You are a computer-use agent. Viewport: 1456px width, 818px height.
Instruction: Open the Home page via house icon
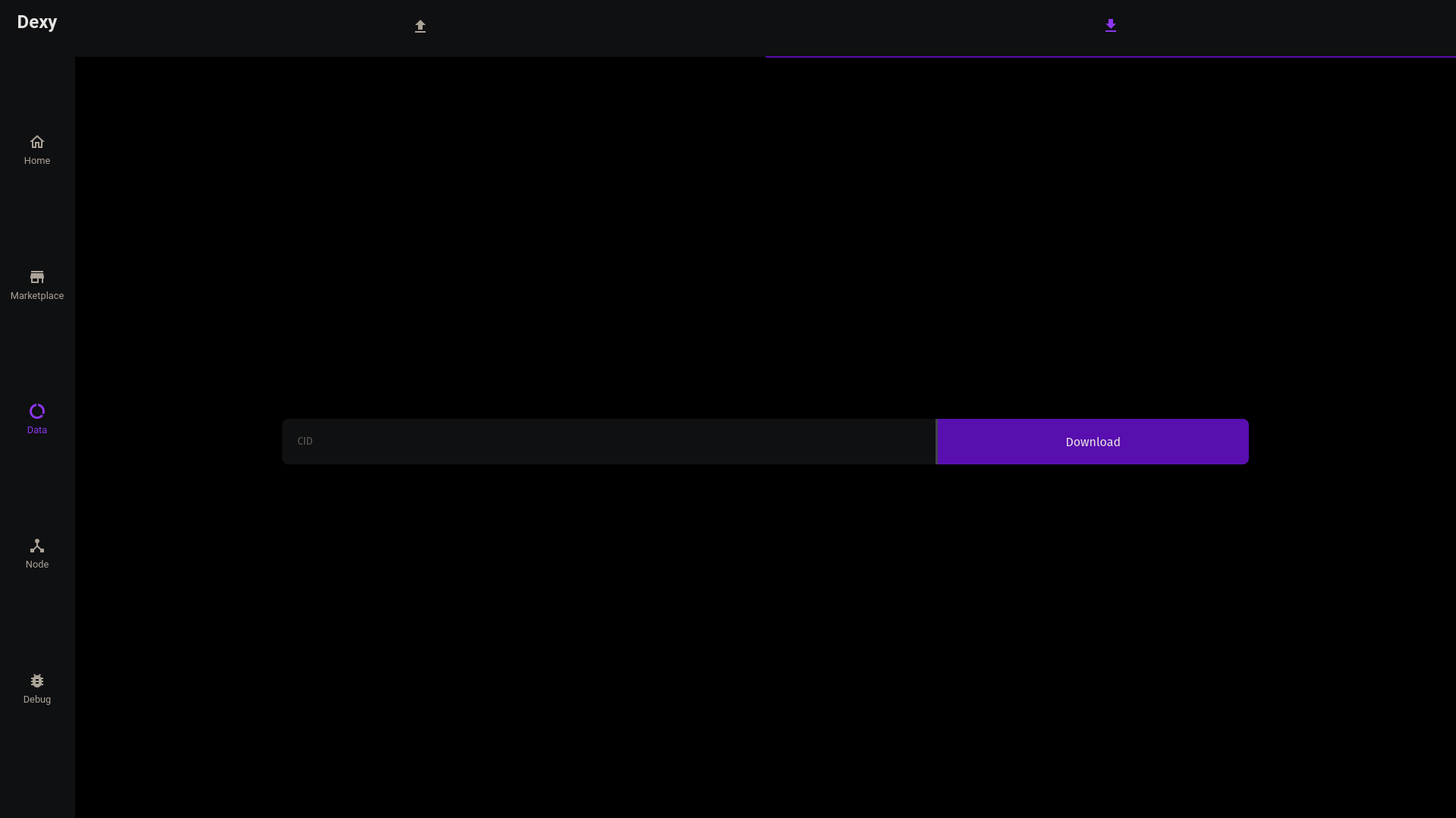[37, 142]
